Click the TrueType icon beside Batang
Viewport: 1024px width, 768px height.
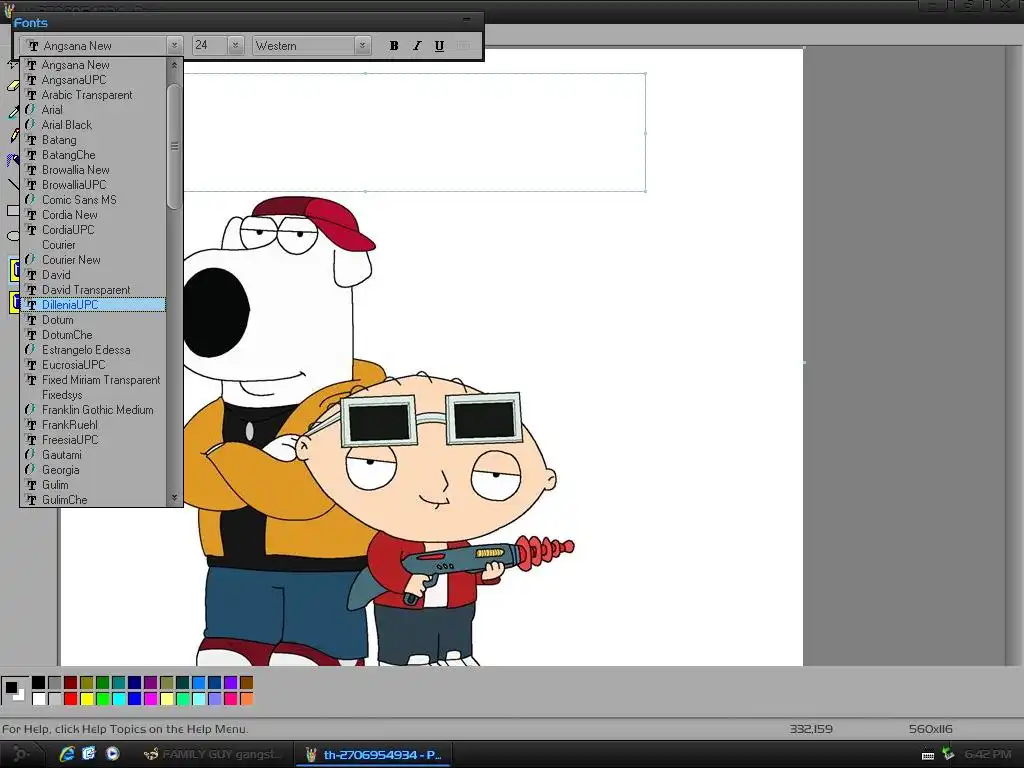click(31, 140)
